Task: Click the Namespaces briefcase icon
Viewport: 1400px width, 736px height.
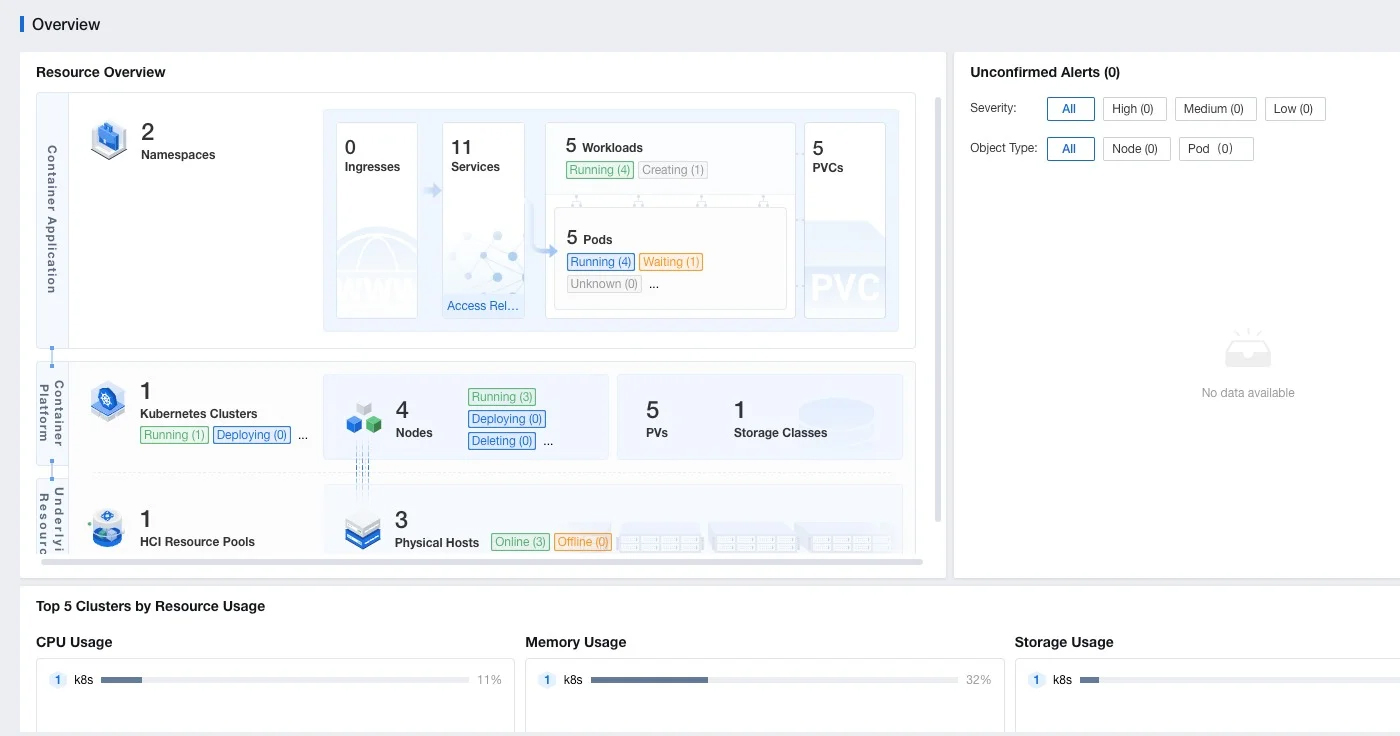Action: pos(109,141)
